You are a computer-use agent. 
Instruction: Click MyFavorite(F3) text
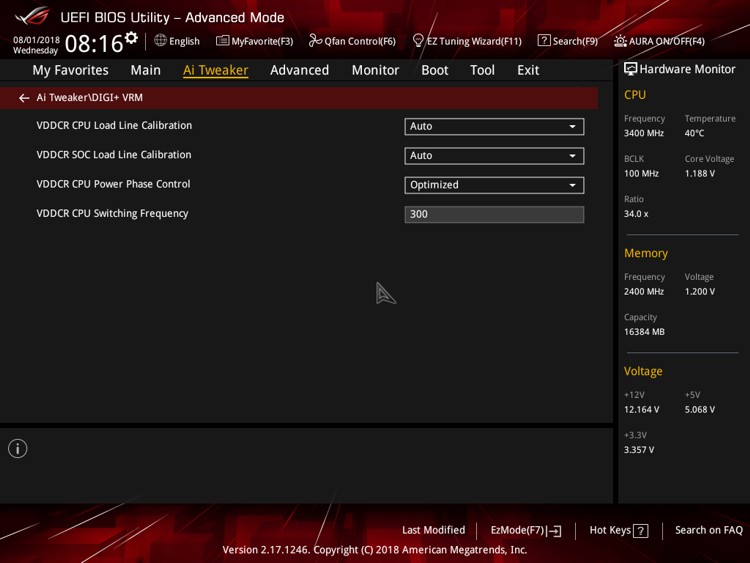pyautogui.click(x=262, y=41)
